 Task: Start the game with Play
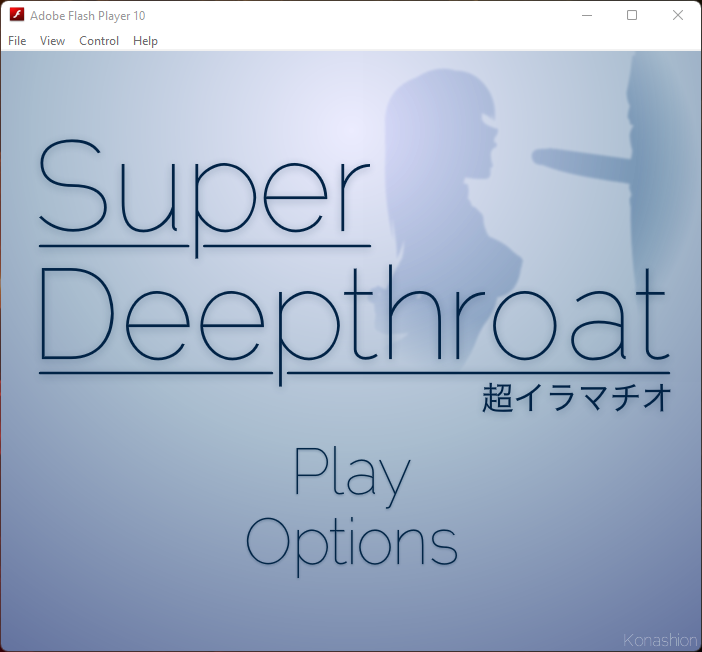tap(352, 476)
